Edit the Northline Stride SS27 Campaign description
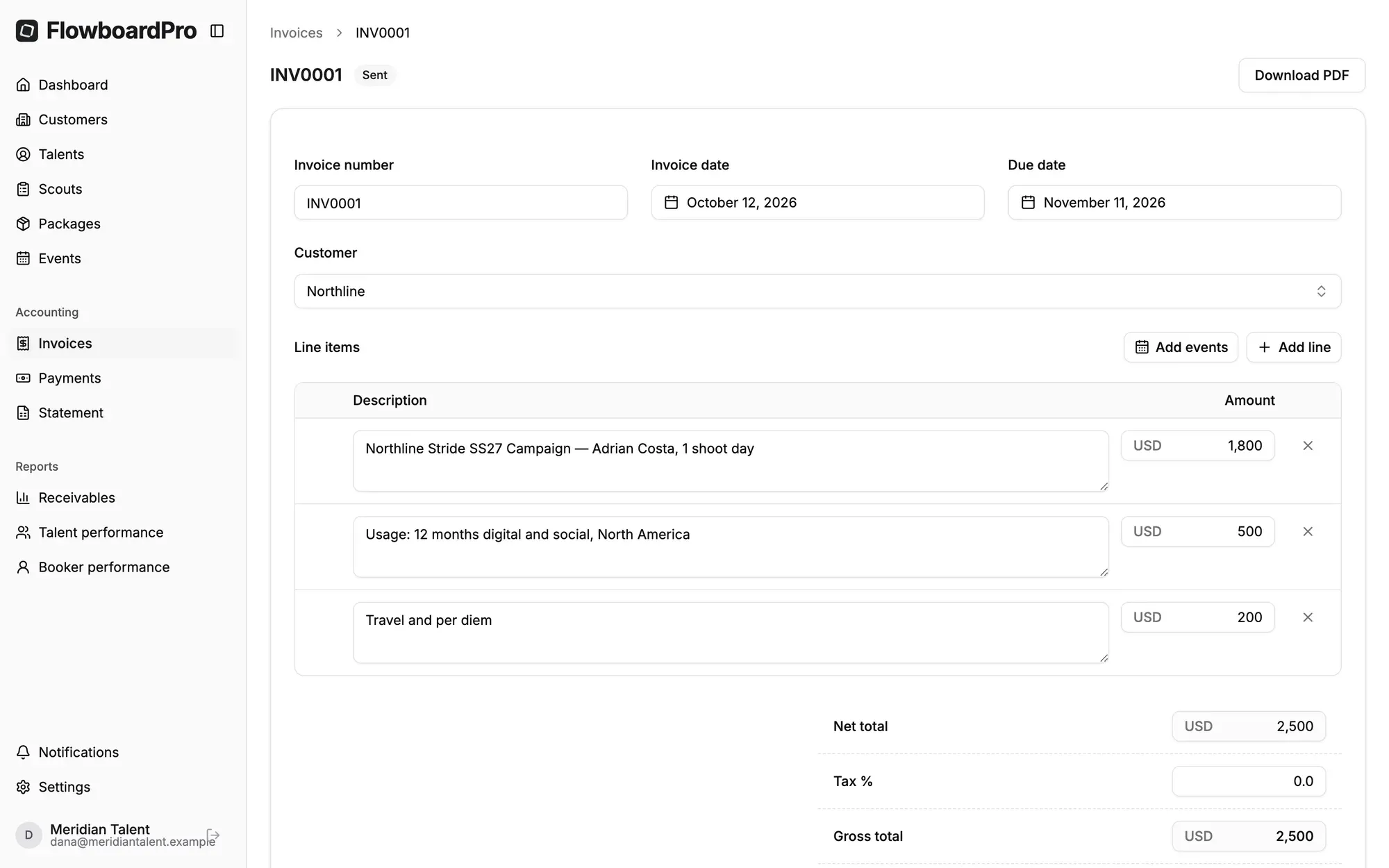 (731, 461)
